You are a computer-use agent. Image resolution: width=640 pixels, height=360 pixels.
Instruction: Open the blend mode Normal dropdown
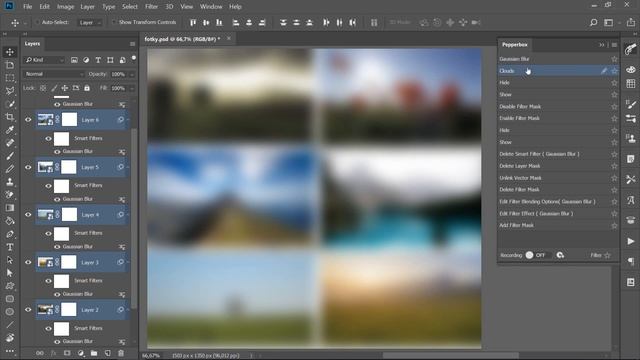54,74
